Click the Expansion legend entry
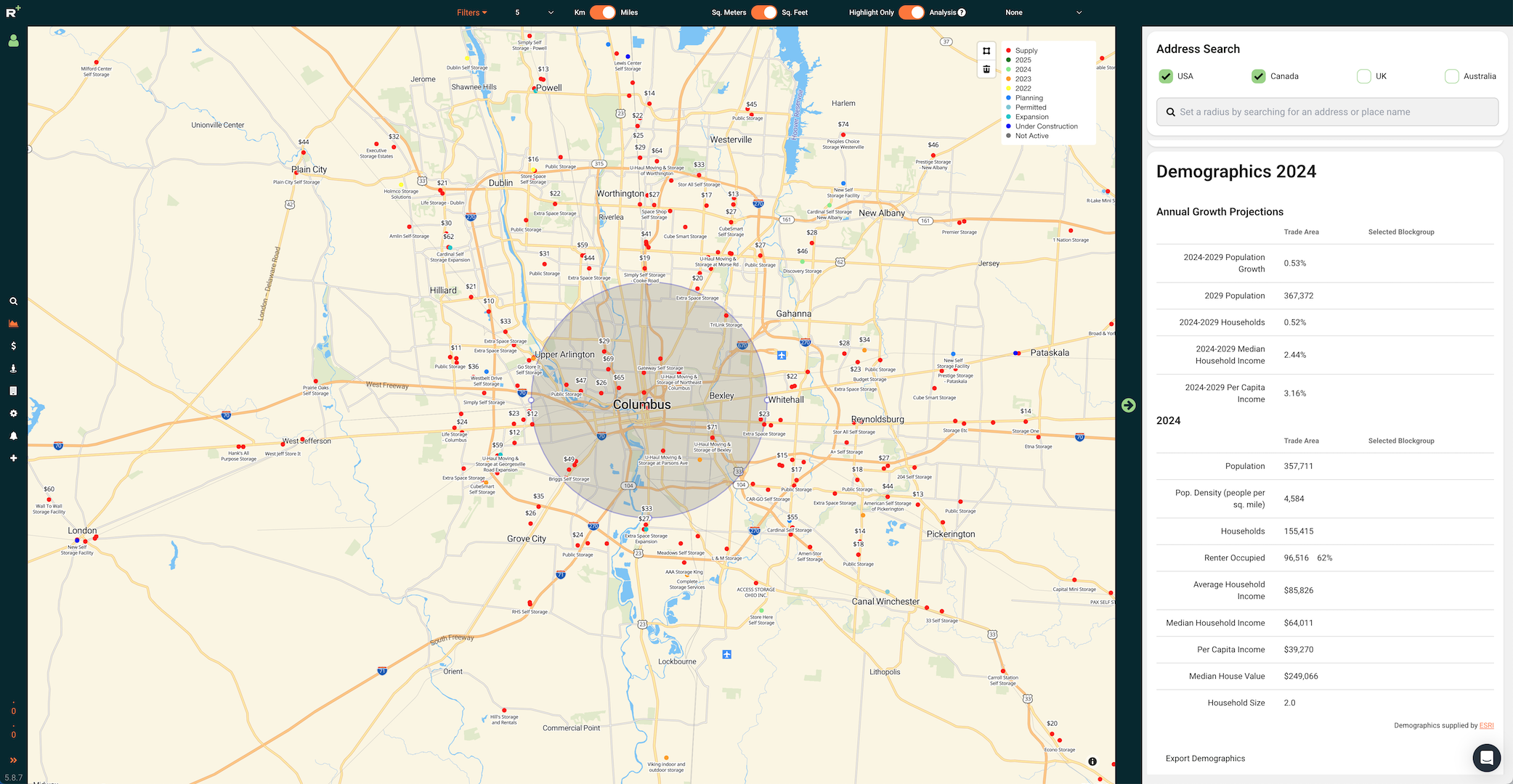Viewport: 1513px width, 784px height. [1031, 117]
